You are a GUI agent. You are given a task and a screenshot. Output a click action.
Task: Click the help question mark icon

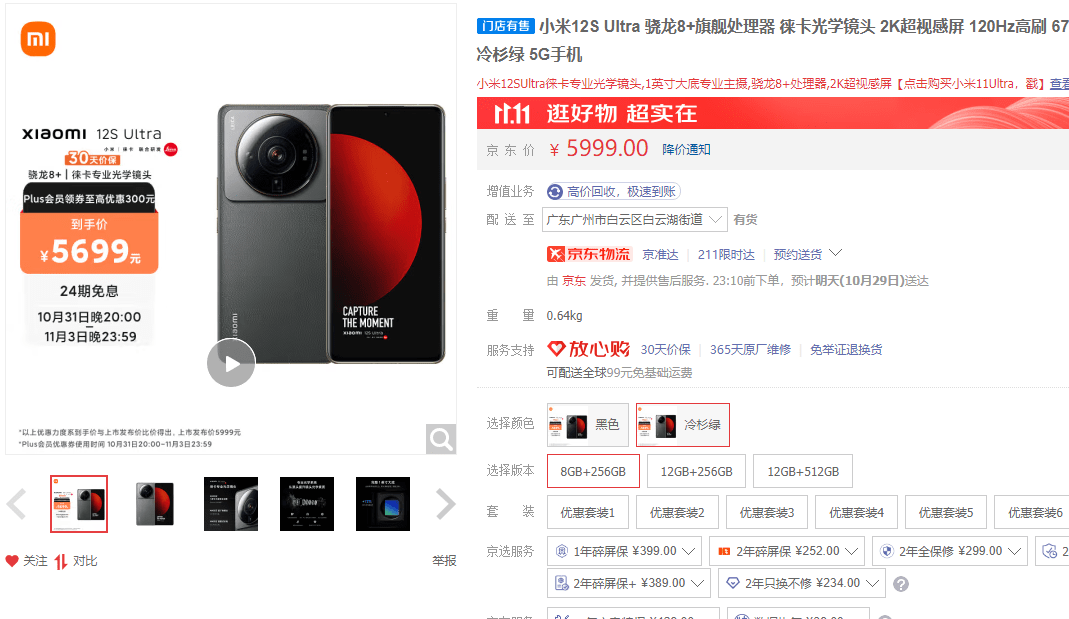(901, 584)
